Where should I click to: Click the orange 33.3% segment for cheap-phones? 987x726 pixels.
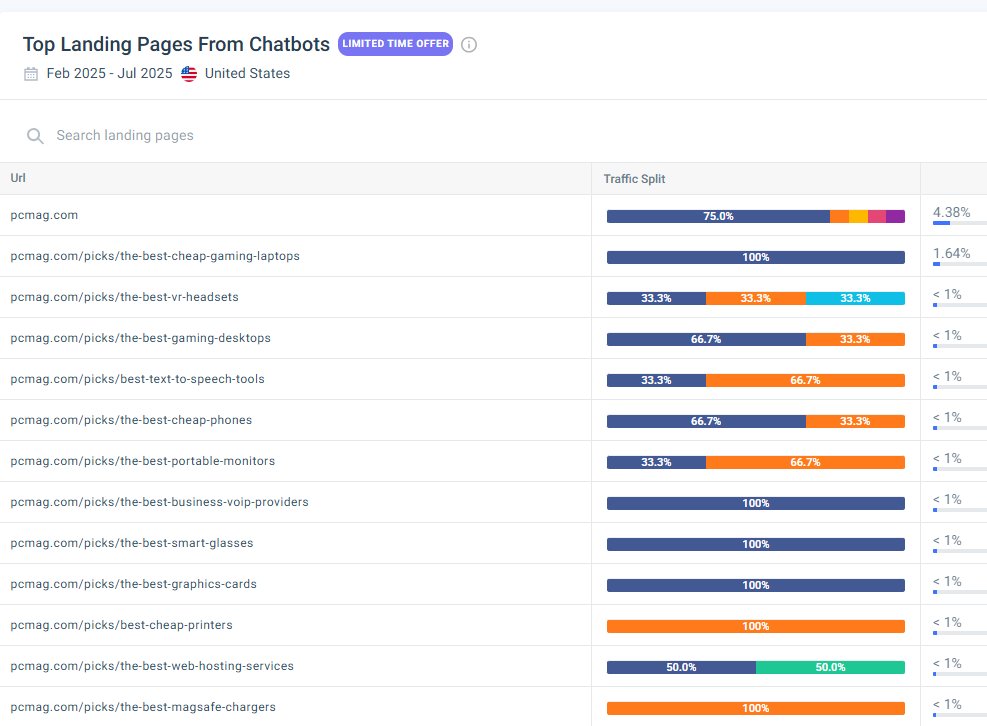[855, 421]
